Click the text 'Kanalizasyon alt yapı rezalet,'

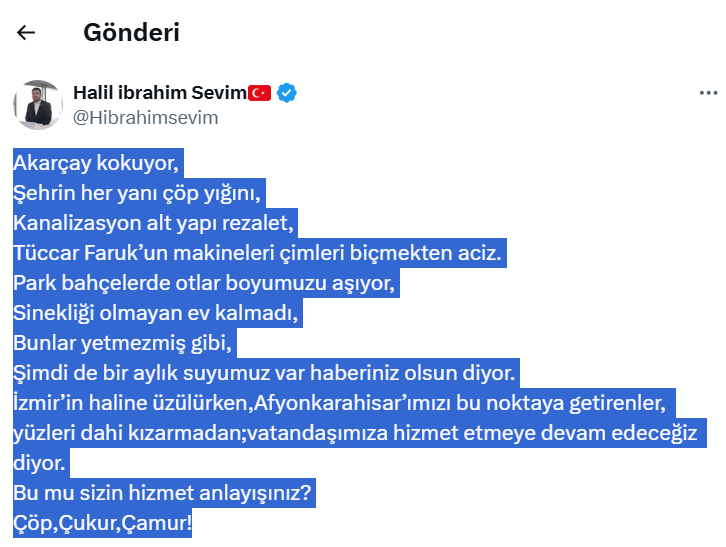pos(153,223)
